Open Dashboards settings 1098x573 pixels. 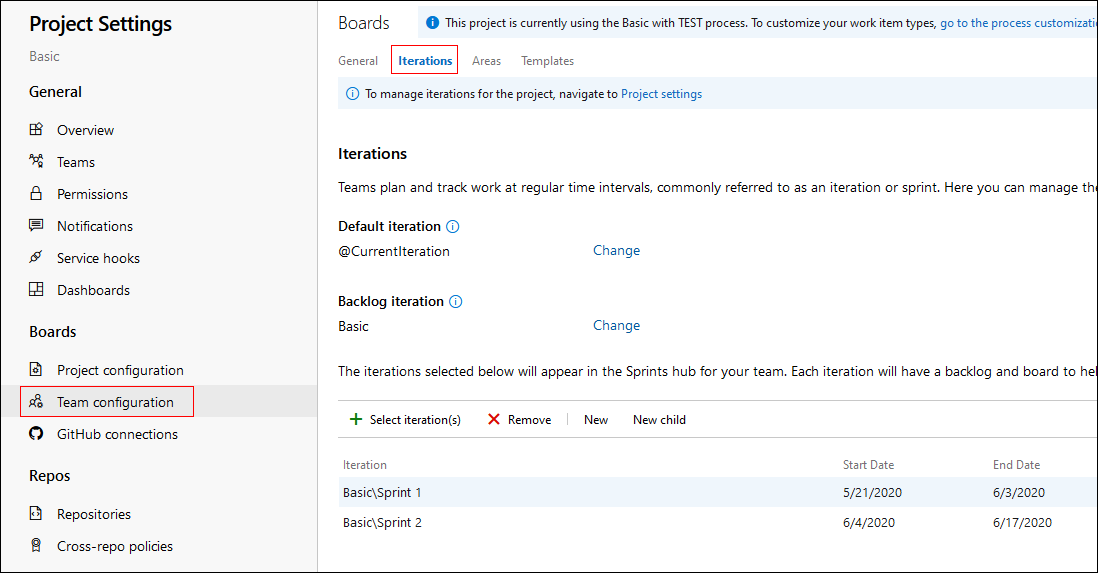click(93, 290)
